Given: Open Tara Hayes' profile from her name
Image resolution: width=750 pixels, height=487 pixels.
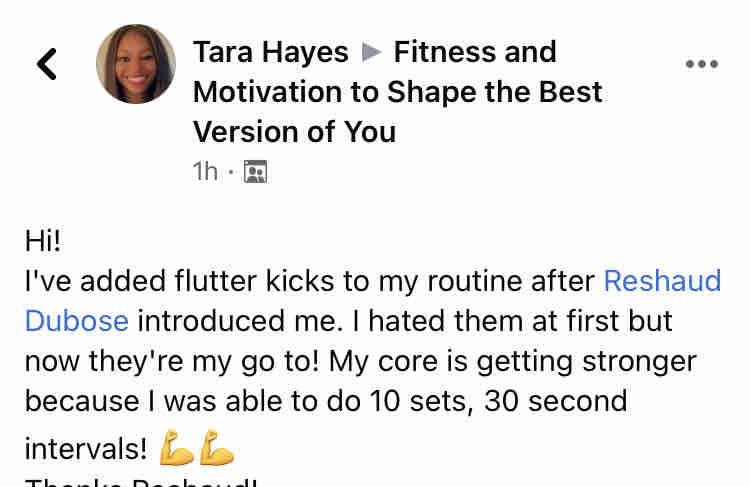Looking at the screenshot, I should pyautogui.click(x=271, y=52).
